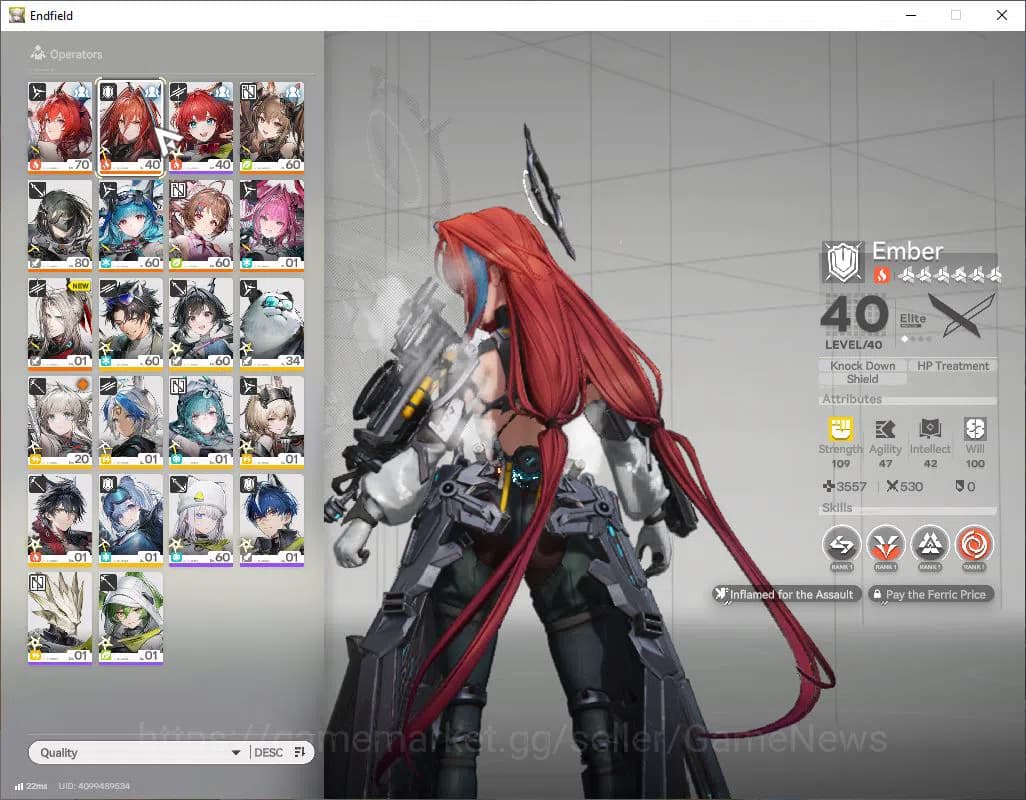Click the yellow Strength fist icon
The height and width of the screenshot is (800, 1026).
click(x=840, y=430)
